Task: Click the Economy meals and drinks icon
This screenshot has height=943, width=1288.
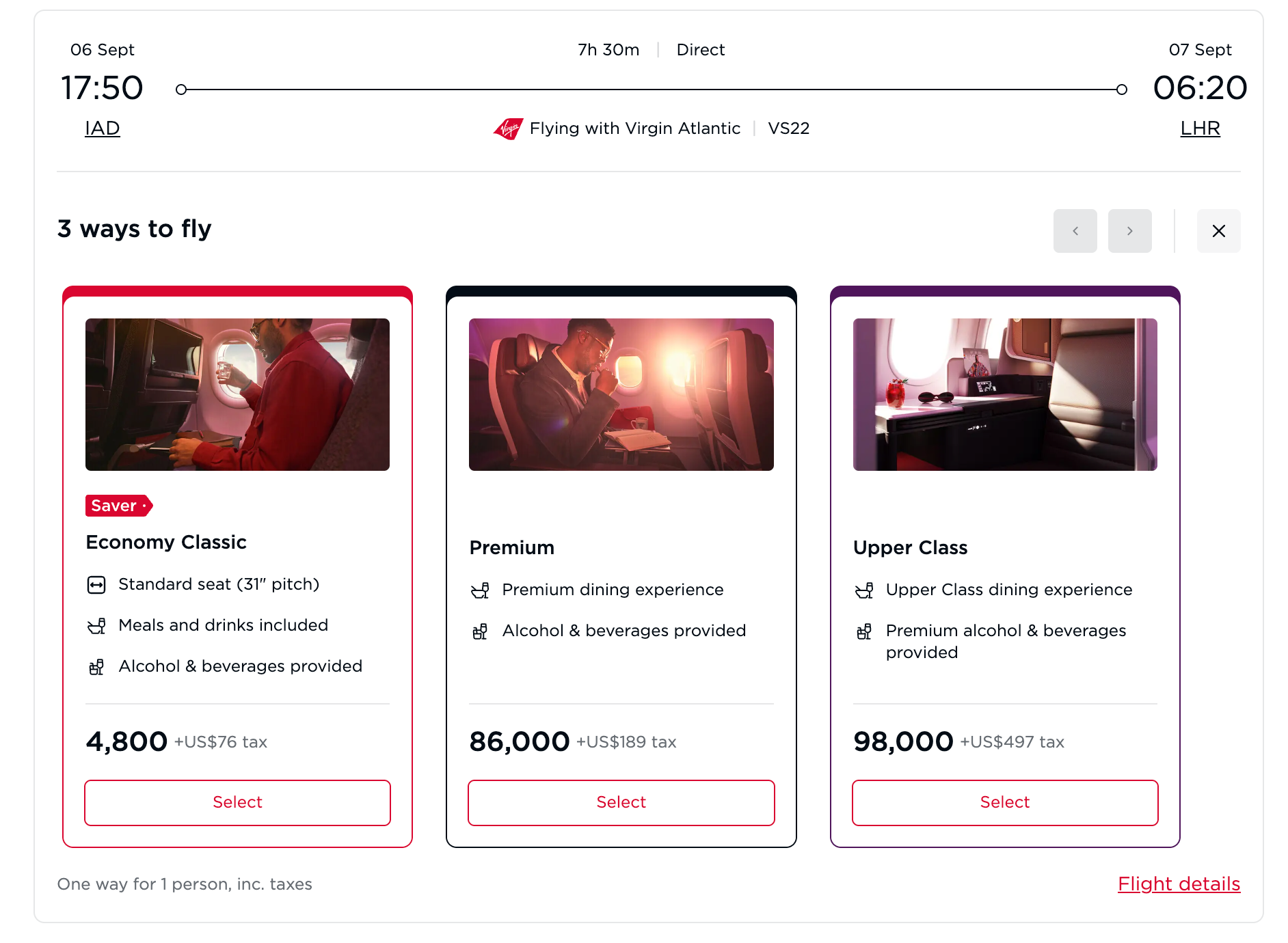Action: (x=96, y=626)
